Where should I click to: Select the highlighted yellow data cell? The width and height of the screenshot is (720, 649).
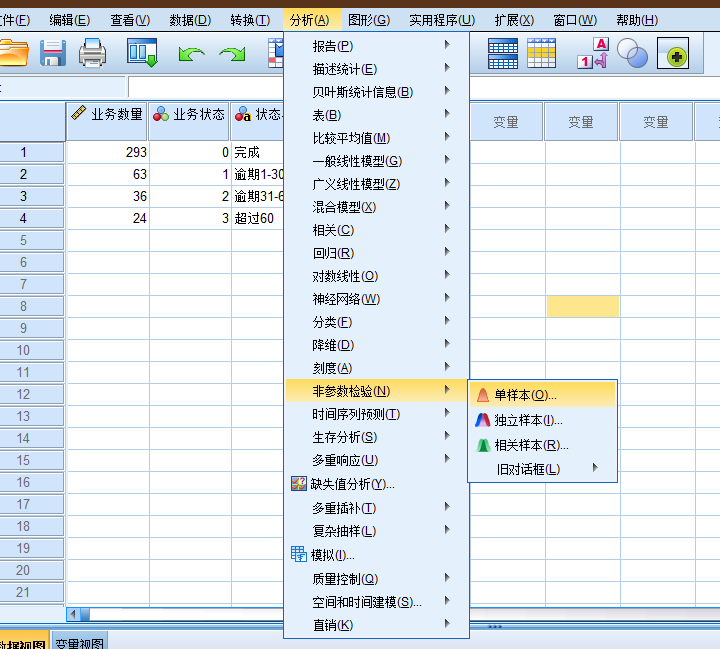582,306
